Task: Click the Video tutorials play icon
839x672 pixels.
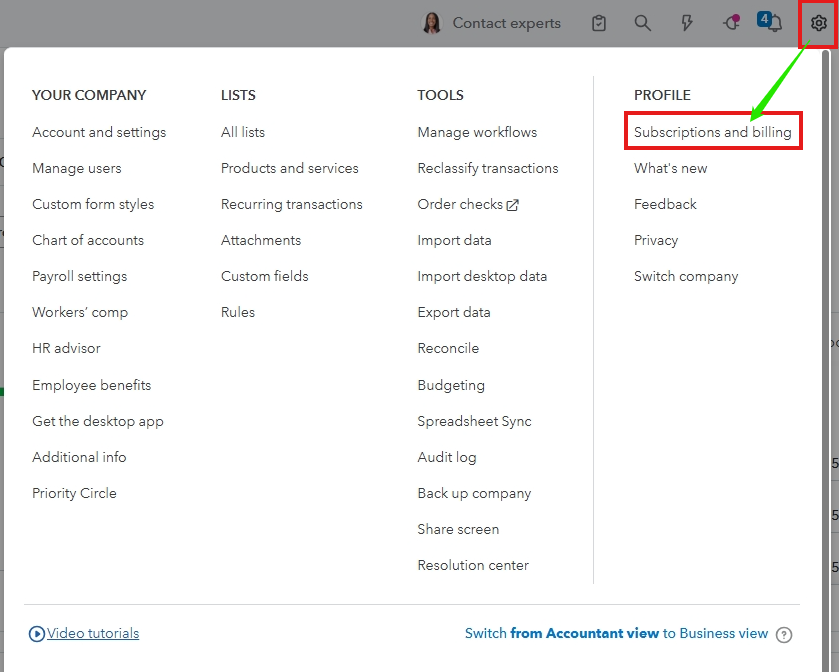Action: [37, 633]
